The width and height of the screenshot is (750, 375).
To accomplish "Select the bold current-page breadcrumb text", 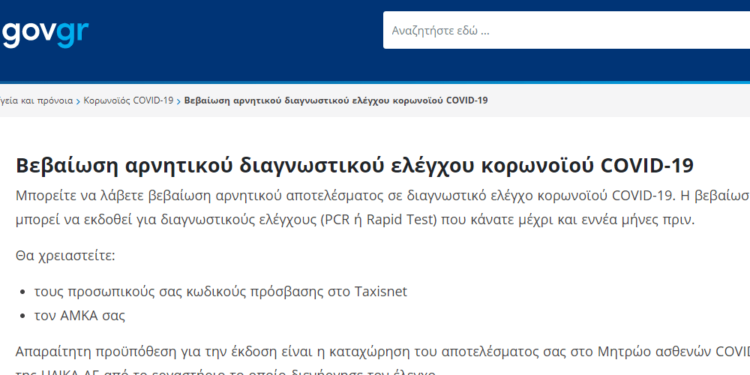I will (x=336, y=101).
